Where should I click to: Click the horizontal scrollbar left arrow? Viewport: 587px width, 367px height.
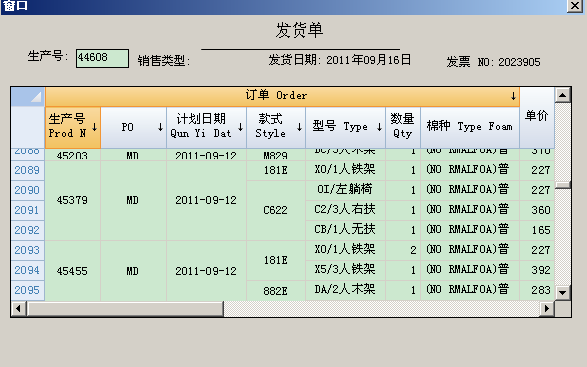[x=18, y=309]
